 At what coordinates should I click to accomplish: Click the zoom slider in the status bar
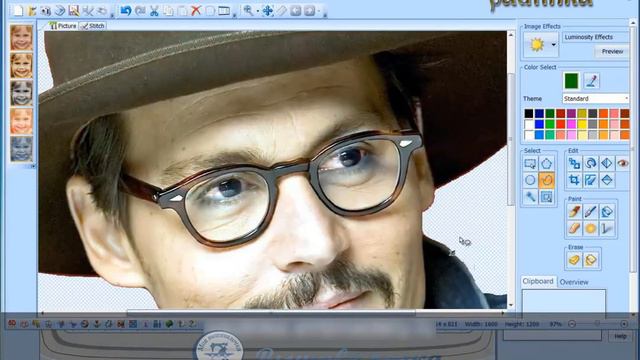tap(598, 324)
